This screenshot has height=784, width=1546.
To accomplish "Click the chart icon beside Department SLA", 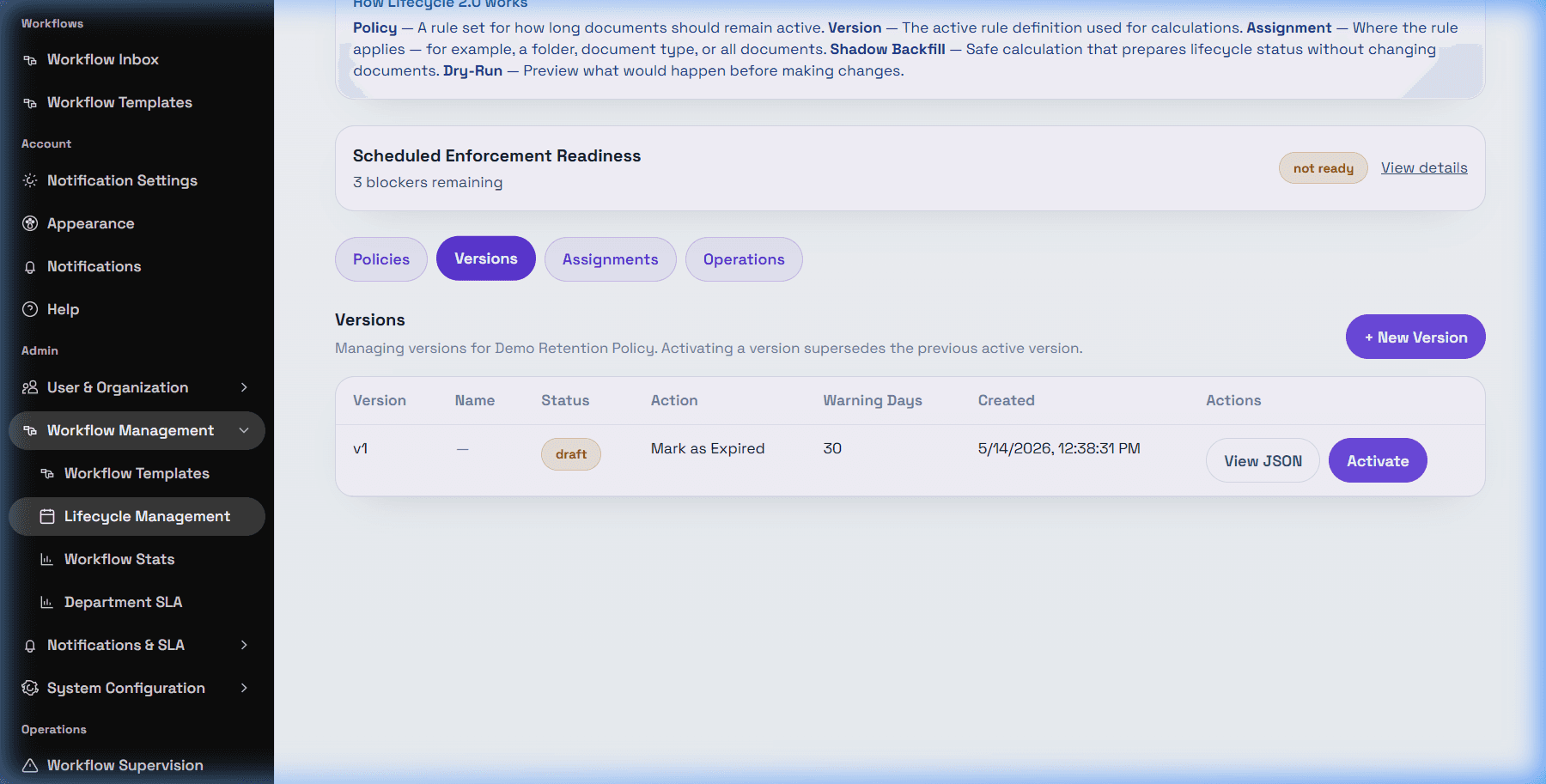I will 47,602.
